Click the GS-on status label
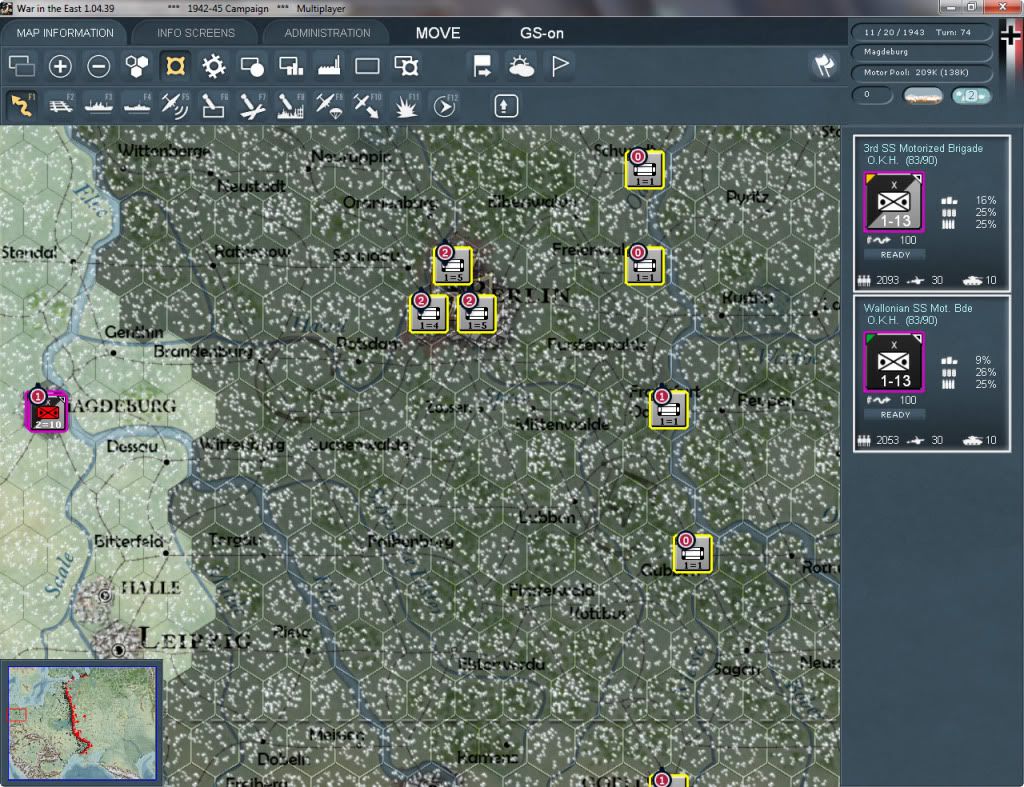Screen dimensions: 1024x787 tap(542, 33)
